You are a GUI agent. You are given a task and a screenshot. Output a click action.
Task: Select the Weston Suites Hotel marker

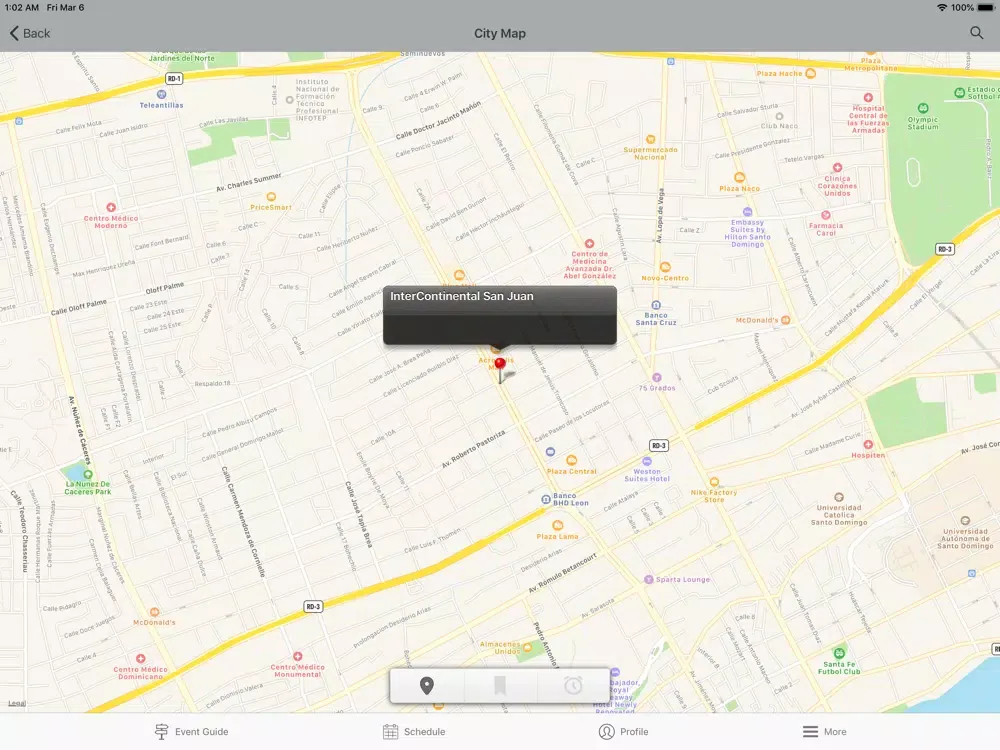(x=647, y=461)
